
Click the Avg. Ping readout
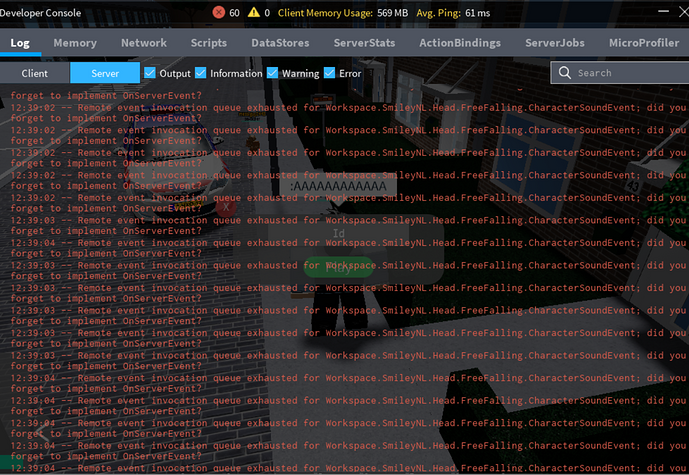pos(453,13)
